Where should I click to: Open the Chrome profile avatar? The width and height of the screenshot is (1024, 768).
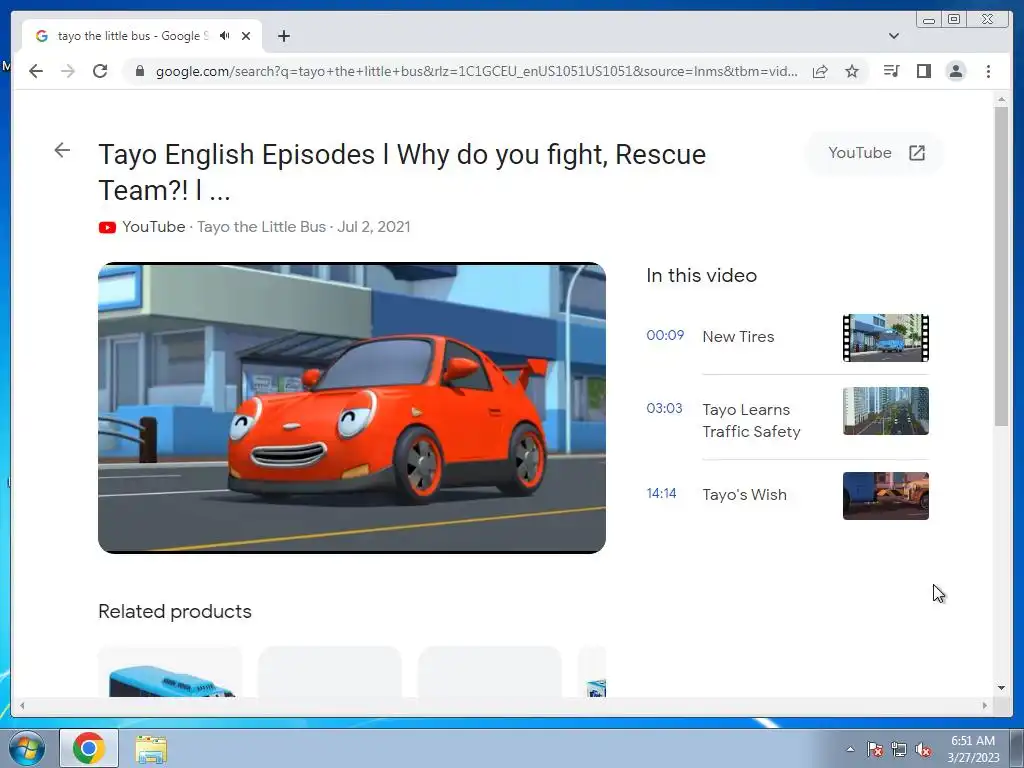coord(955,71)
